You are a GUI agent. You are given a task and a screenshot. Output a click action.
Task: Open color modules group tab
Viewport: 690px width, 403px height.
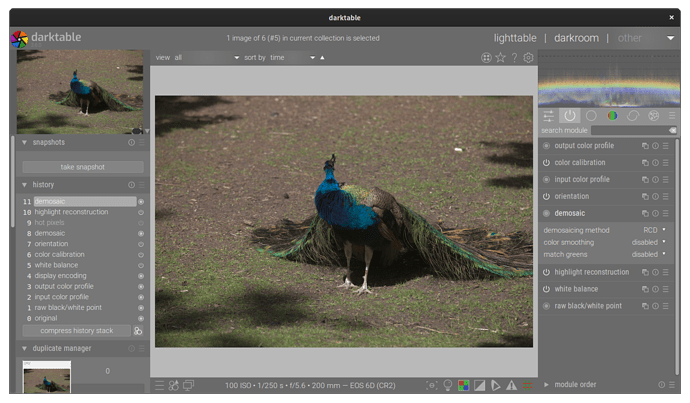612,116
